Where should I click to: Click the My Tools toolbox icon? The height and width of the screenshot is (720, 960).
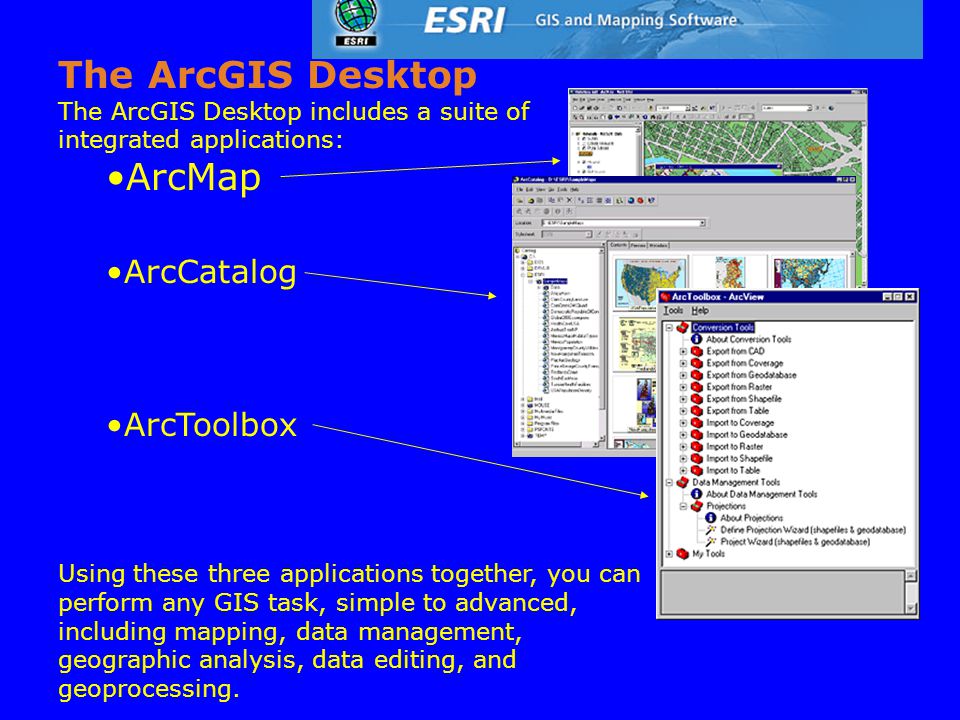(x=683, y=554)
